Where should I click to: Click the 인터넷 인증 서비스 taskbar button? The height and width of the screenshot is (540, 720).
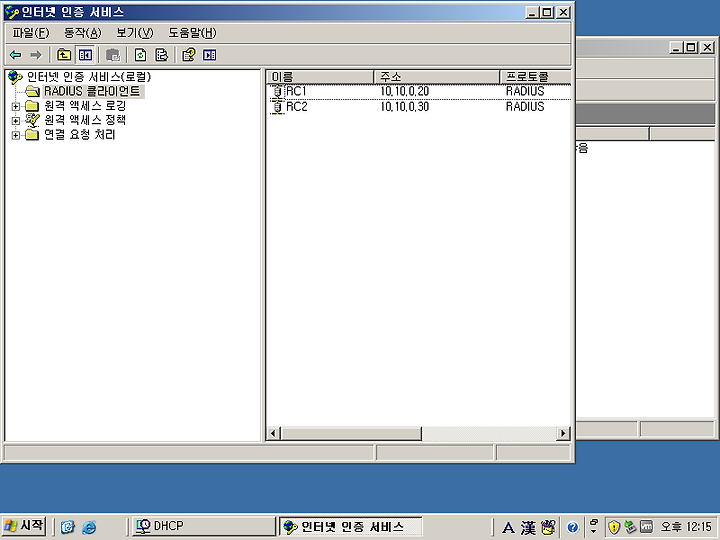351,527
